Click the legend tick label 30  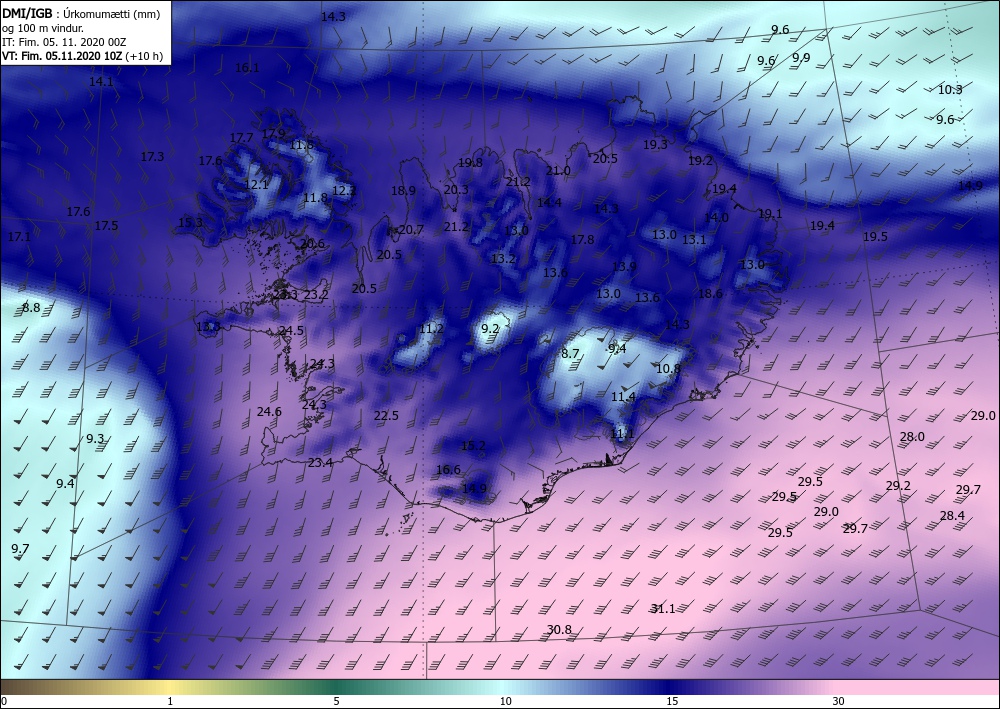pos(839,701)
